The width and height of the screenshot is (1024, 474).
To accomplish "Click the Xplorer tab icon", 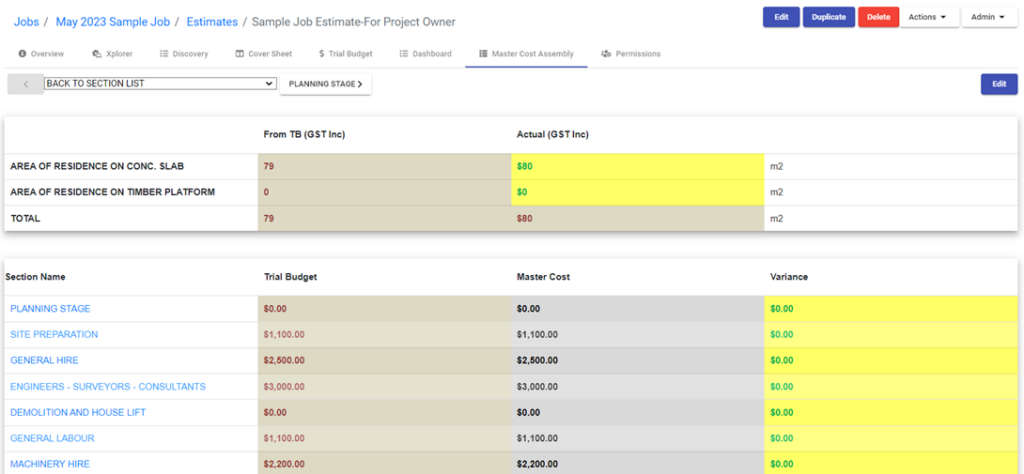I will [x=96, y=54].
